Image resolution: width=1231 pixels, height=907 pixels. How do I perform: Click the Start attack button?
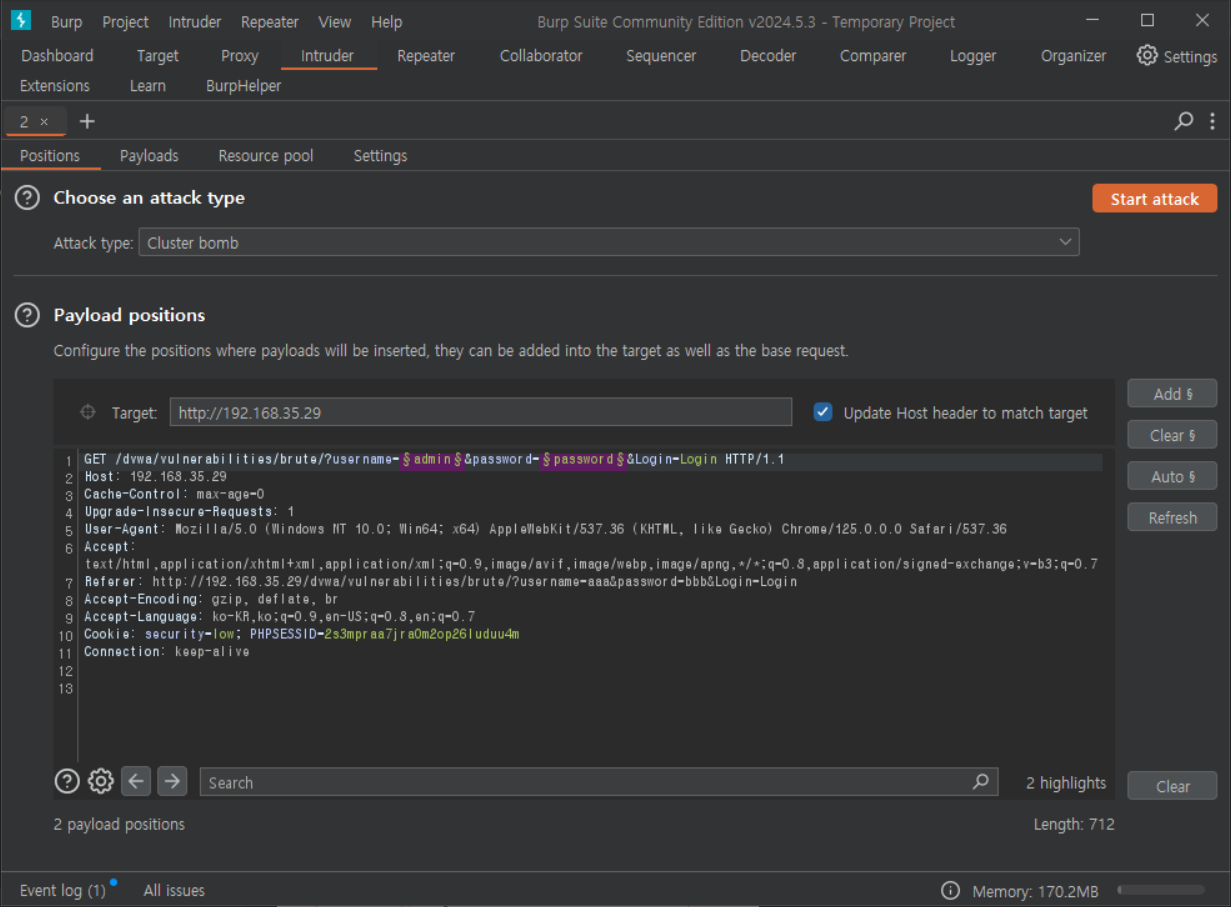click(1155, 198)
